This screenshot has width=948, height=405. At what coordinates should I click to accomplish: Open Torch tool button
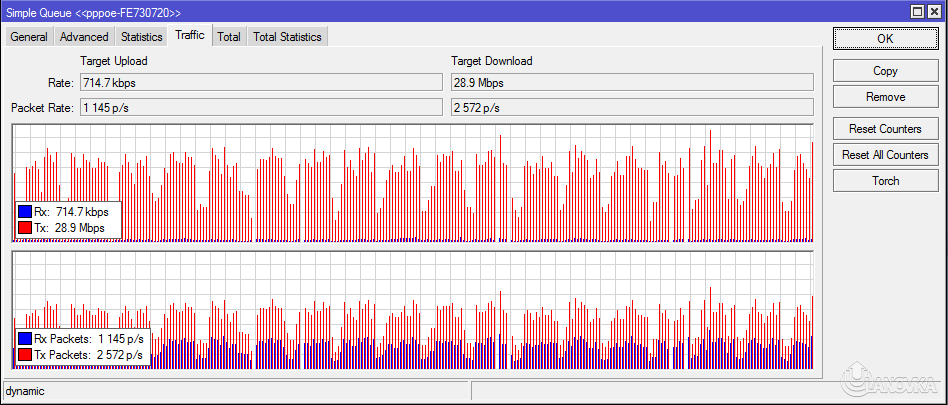click(885, 181)
